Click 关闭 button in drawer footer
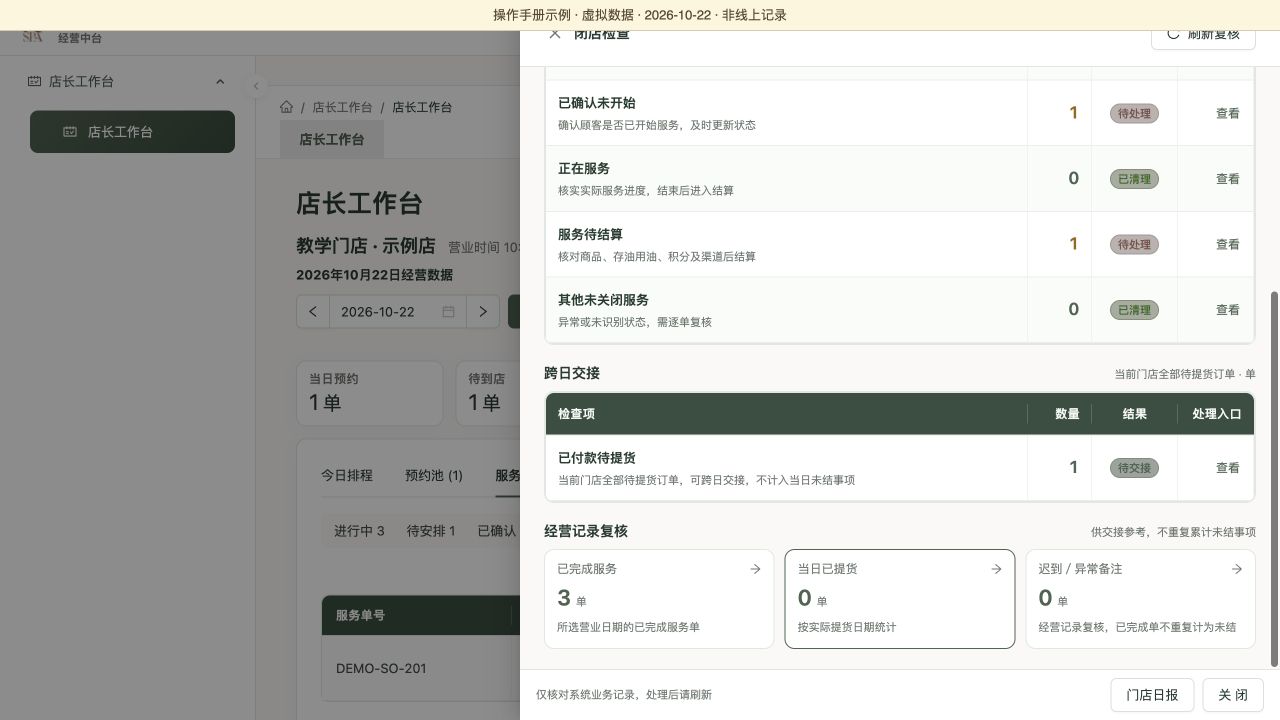Image resolution: width=1280 pixels, height=720 pixels. [1233, 695]
